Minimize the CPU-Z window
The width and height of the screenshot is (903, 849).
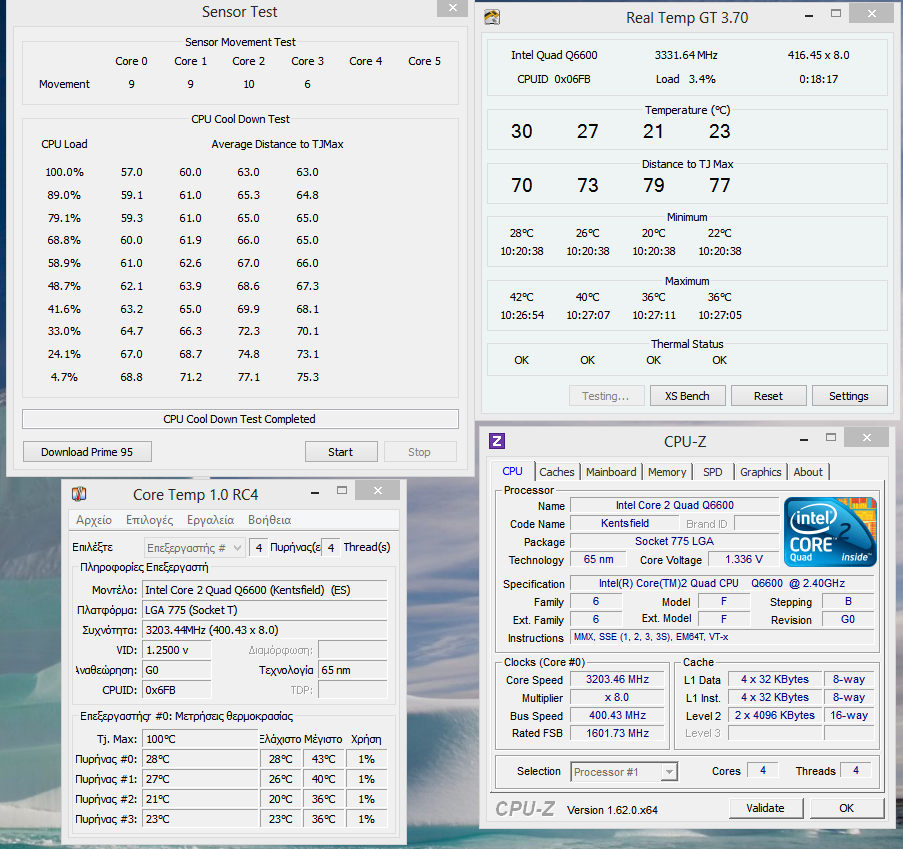point(804,440)
